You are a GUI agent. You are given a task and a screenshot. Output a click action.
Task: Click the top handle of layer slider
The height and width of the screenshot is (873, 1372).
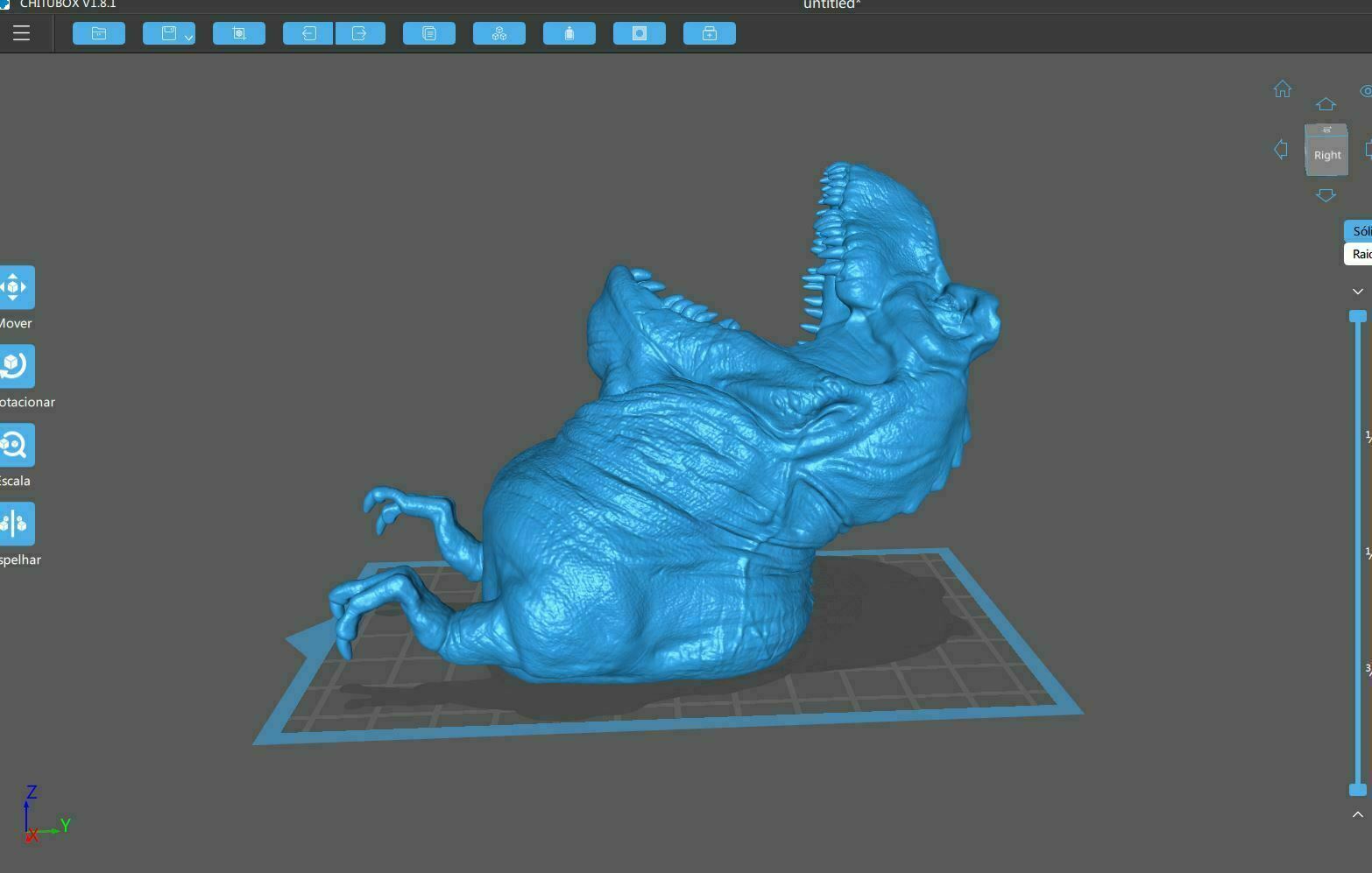tap(1358, 316)
